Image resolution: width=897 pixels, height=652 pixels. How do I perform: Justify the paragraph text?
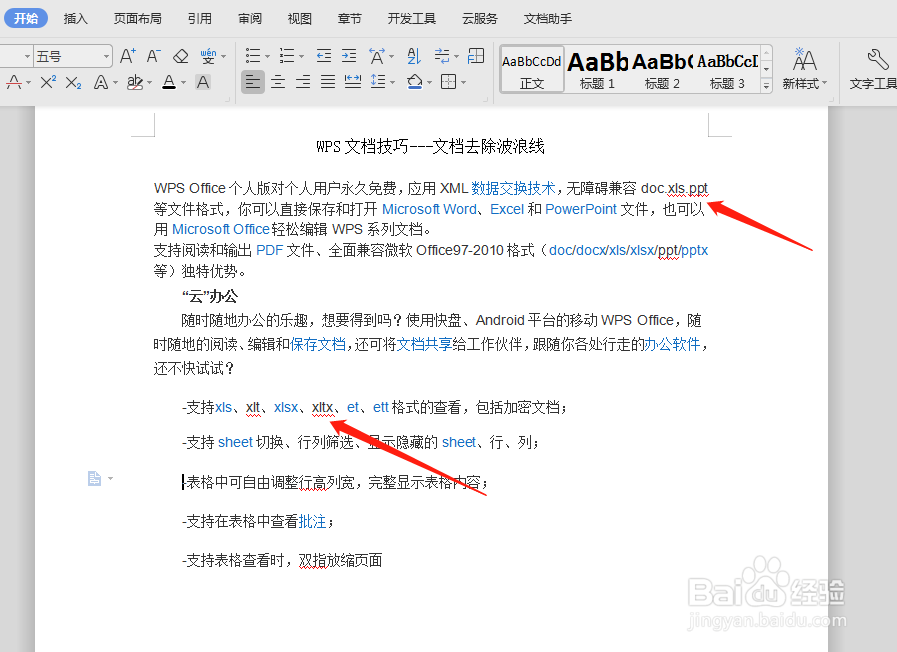coord(328,82)
